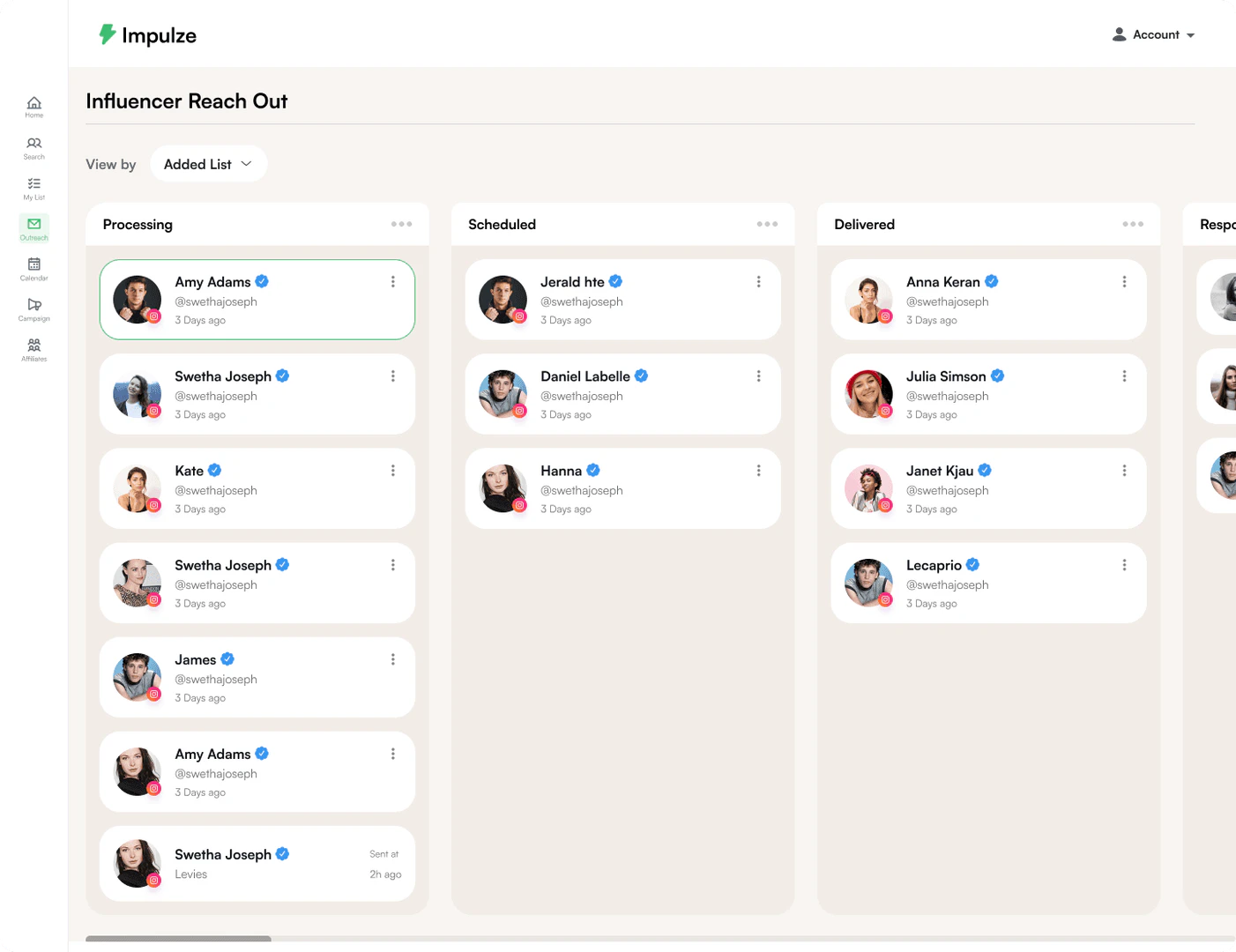Click the verified badge next to Lecaprio

(972, 564)
